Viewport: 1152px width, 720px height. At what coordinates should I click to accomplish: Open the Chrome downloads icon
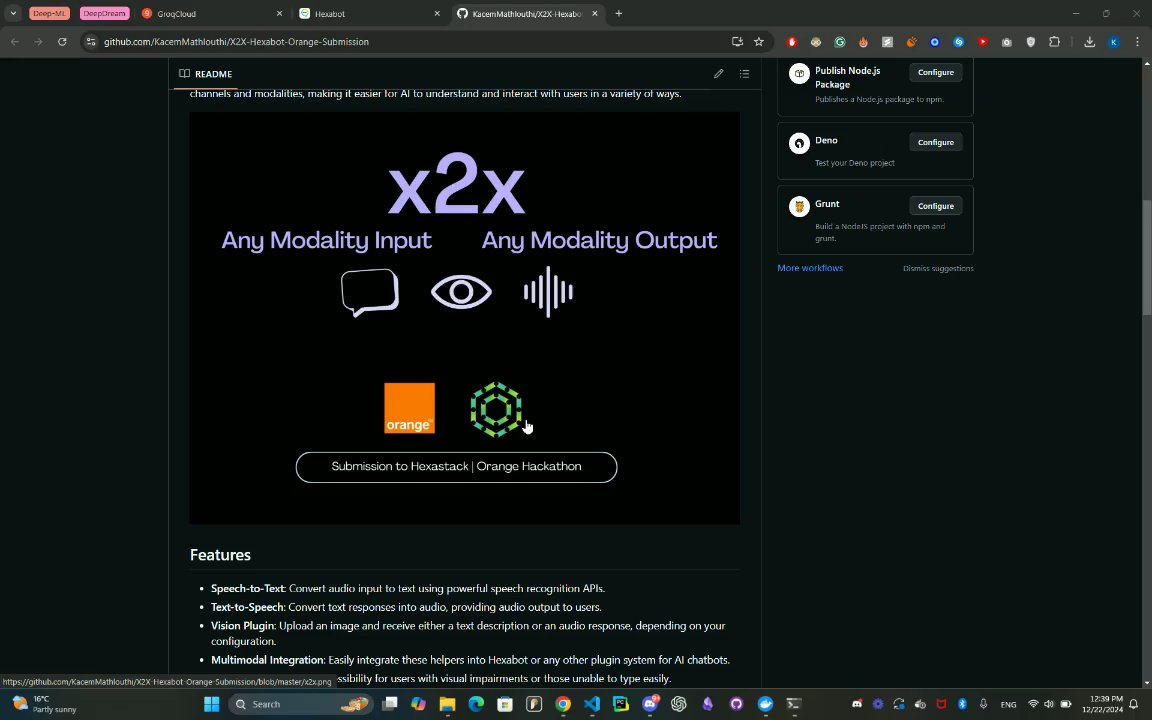pos(1090,42)
